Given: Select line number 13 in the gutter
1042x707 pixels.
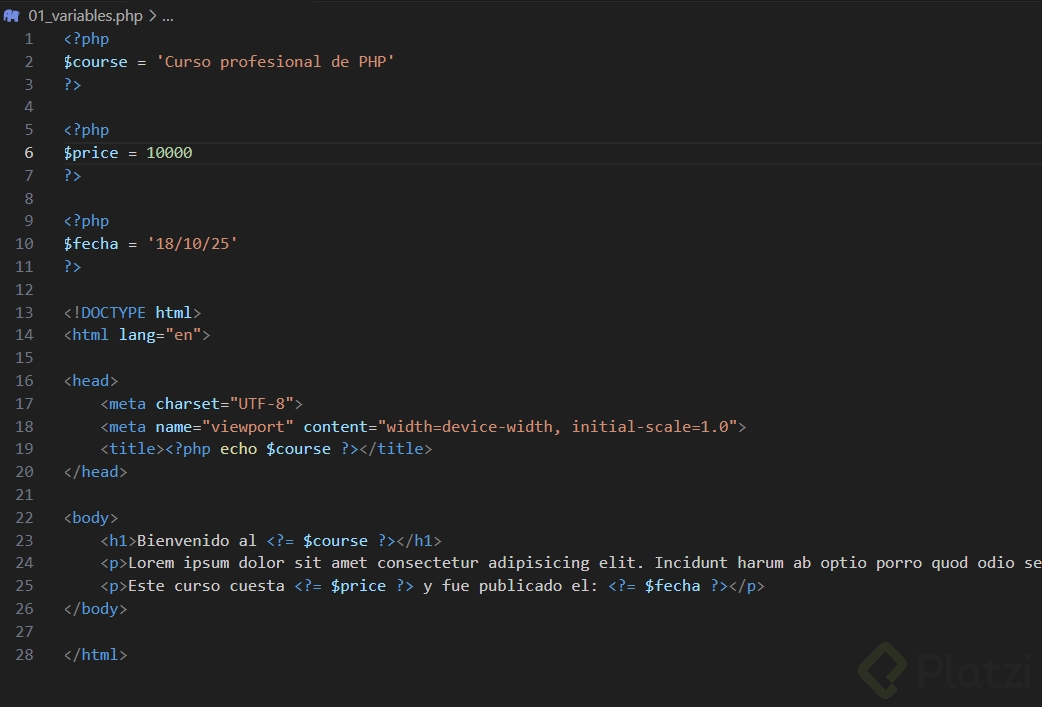Looking at the screenshot, I should (25, 313).
